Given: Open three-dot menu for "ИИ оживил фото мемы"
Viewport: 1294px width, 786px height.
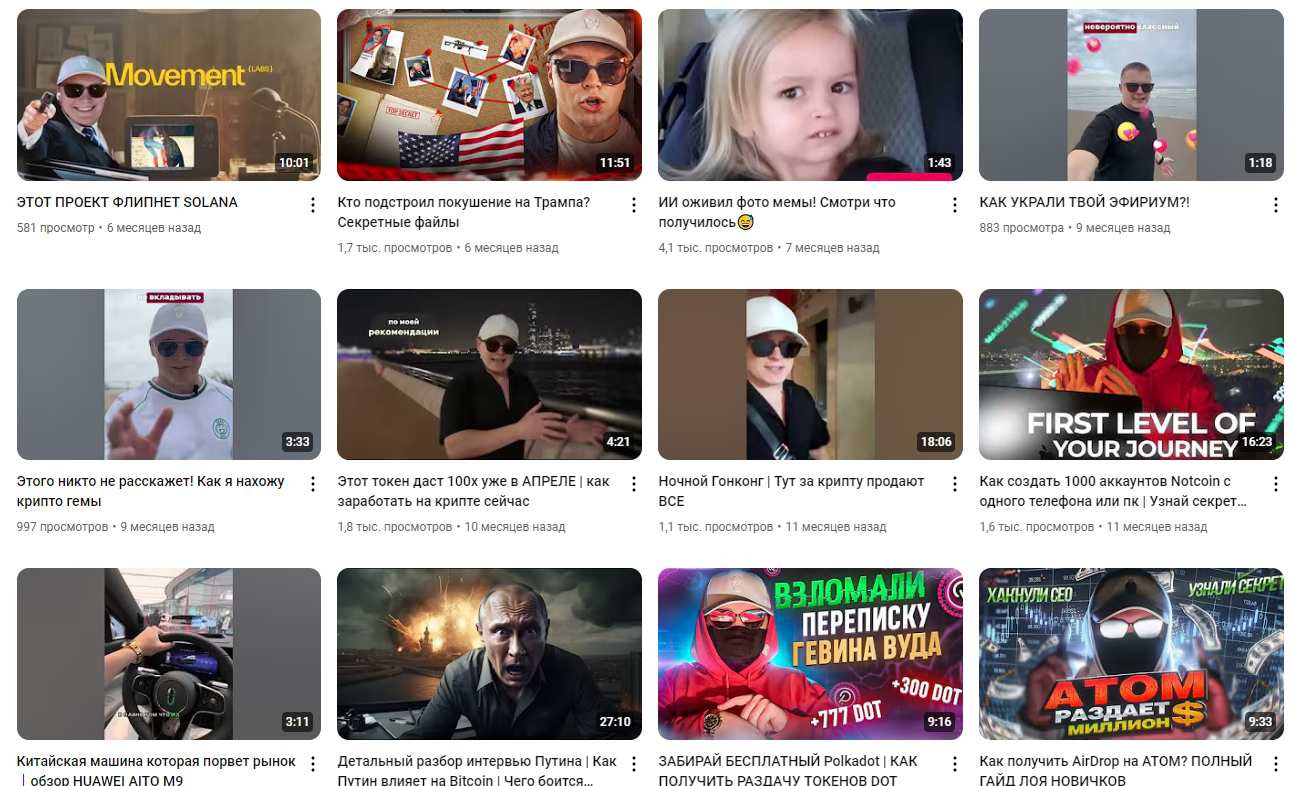Looking at the screenshot, I should tap(954, 205).
